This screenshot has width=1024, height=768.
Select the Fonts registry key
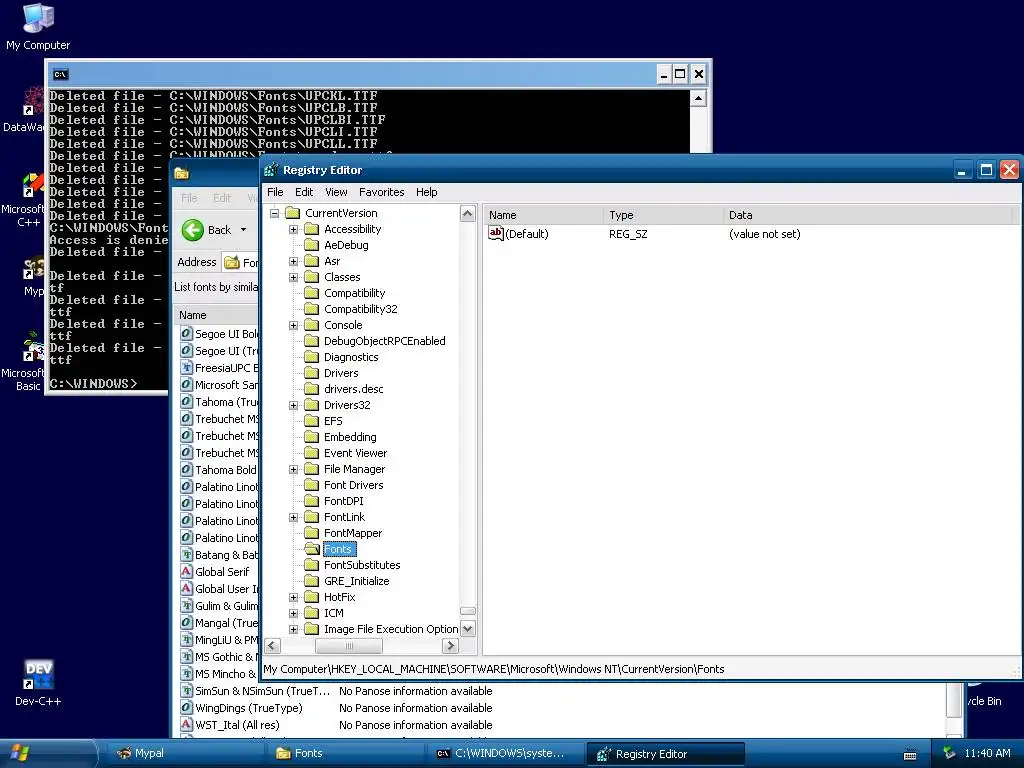(x=338, y=549)
